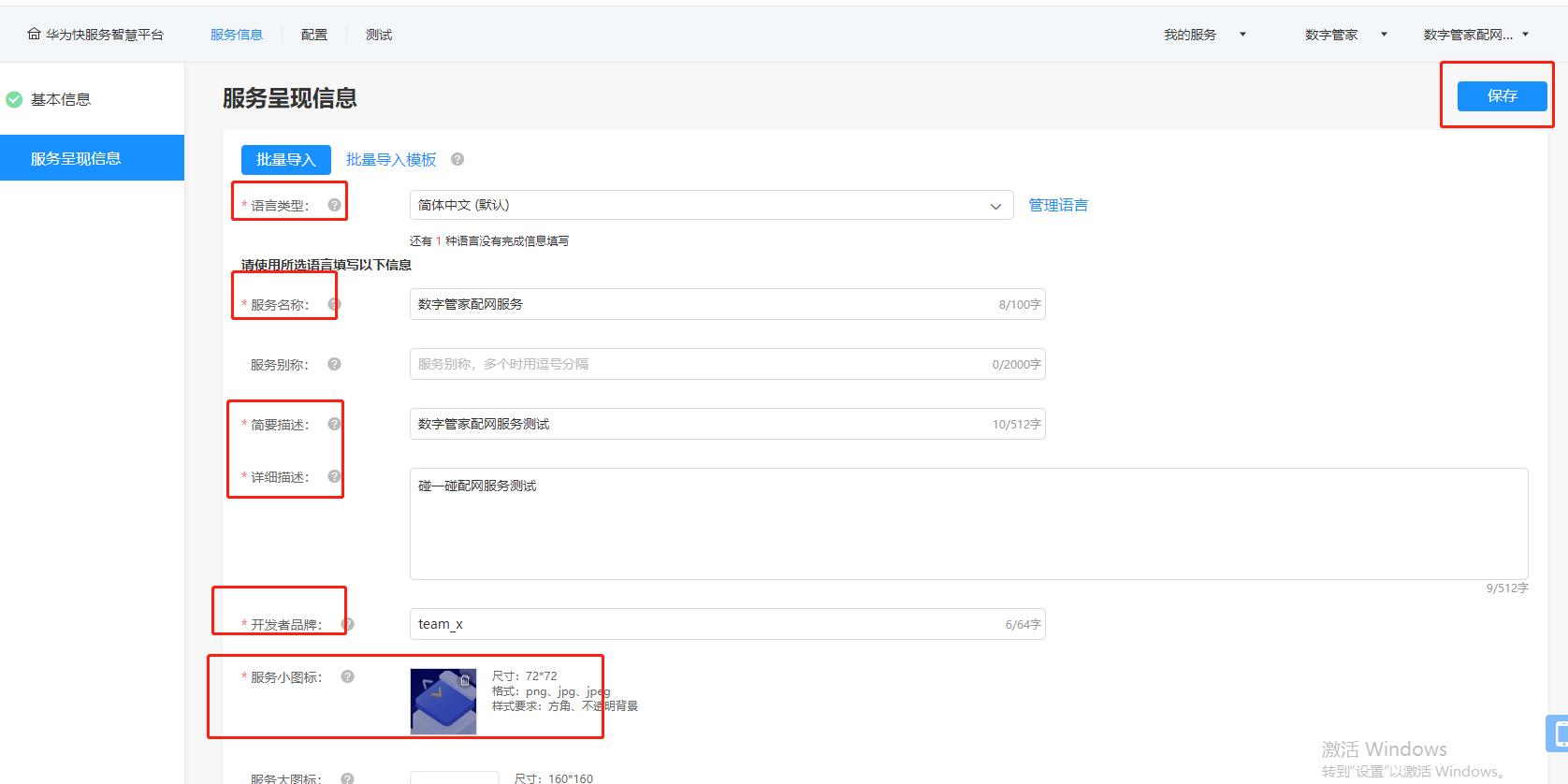Open the 管理语言 link
The height and width of the screenshot is (784, 1568).
click(1058, 205)
